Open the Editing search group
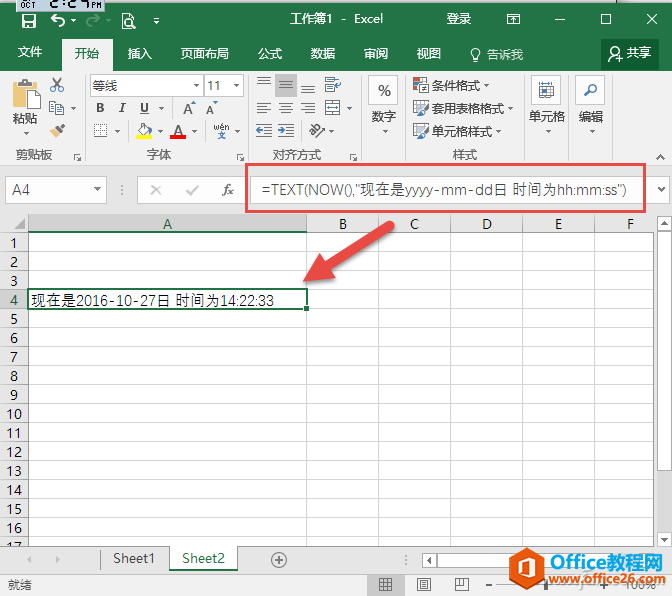Image resolution: width=672 pixels, height=596 pixels. tap(591, 105)
